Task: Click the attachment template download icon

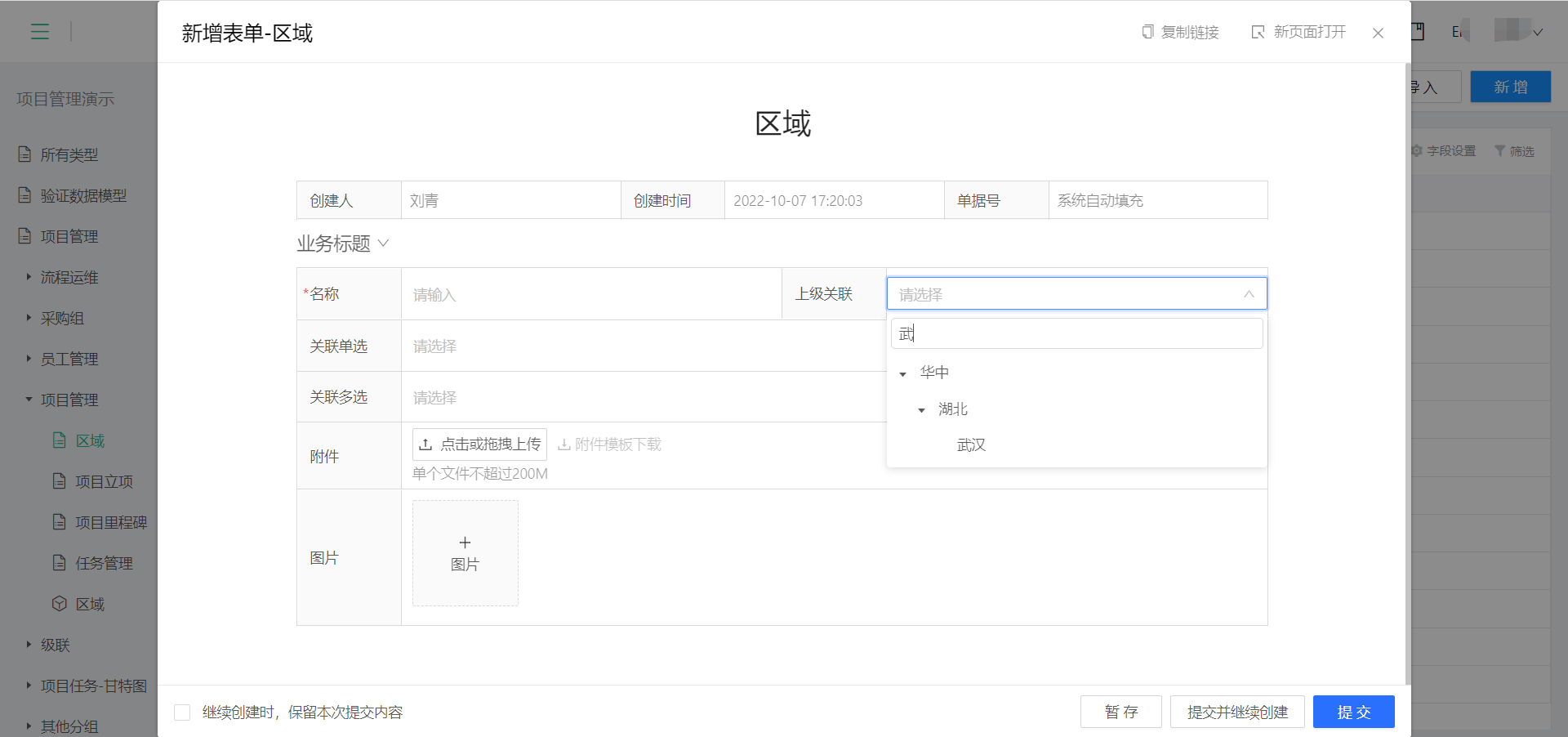Action: point(563,444)
